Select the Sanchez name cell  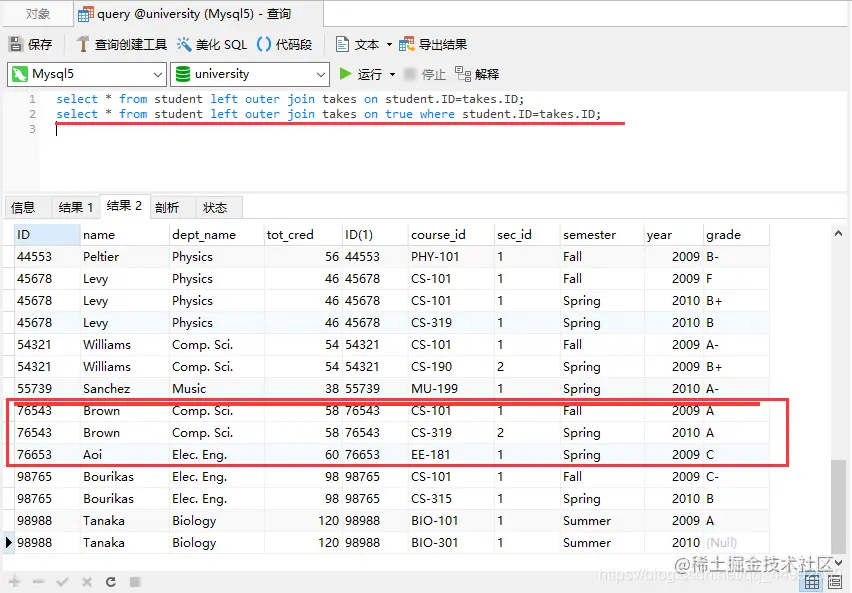coord(124,389)
